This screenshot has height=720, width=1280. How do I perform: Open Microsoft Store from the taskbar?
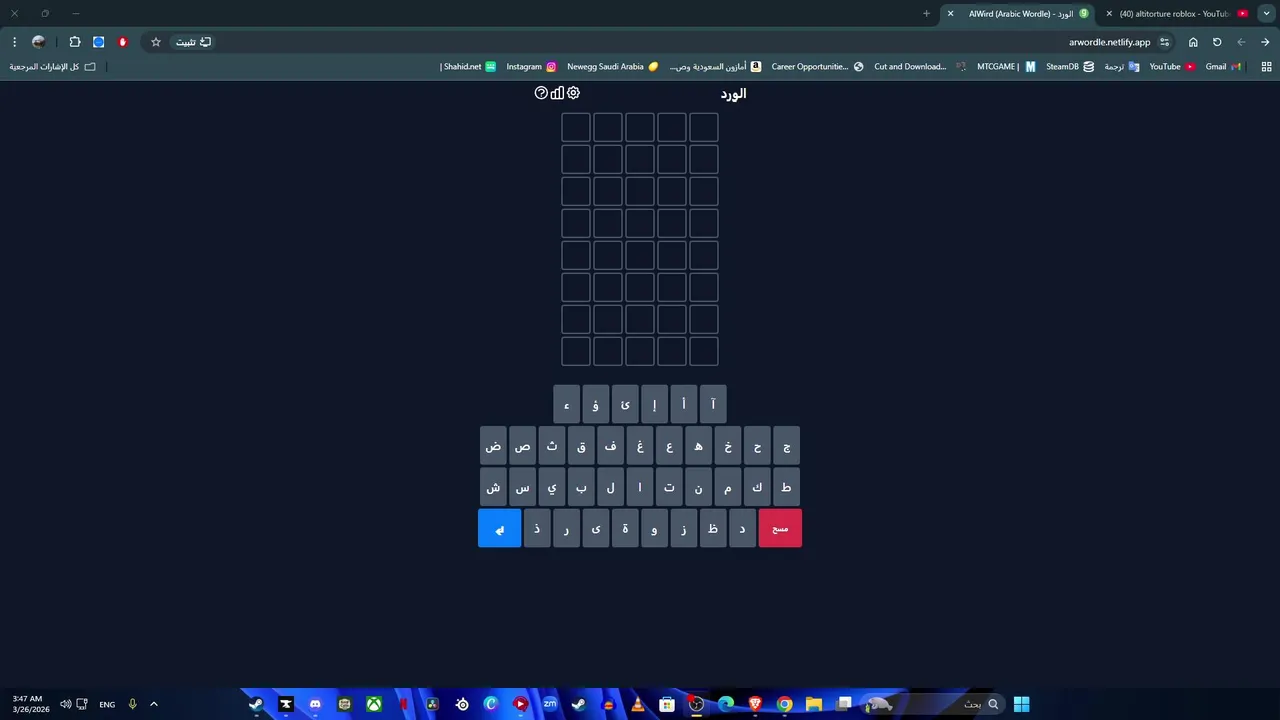coord(667,704)
